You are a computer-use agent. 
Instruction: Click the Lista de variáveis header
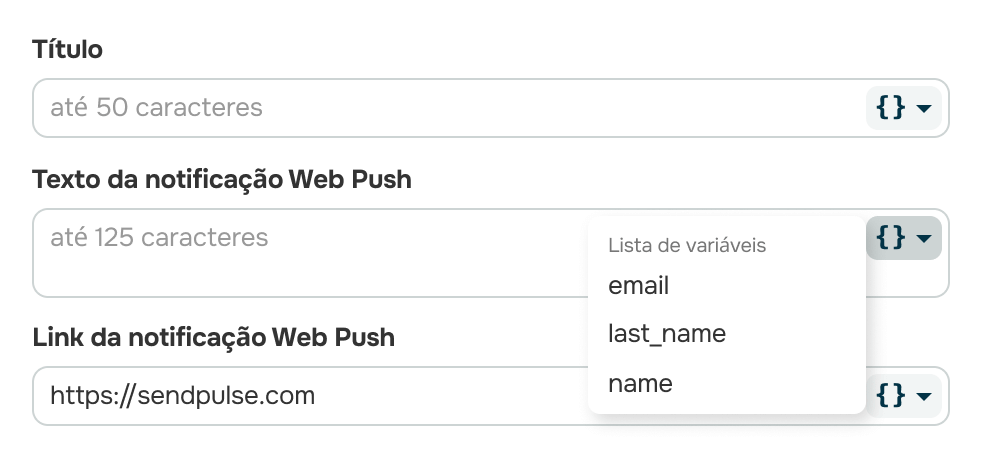[x=687, y=245]
